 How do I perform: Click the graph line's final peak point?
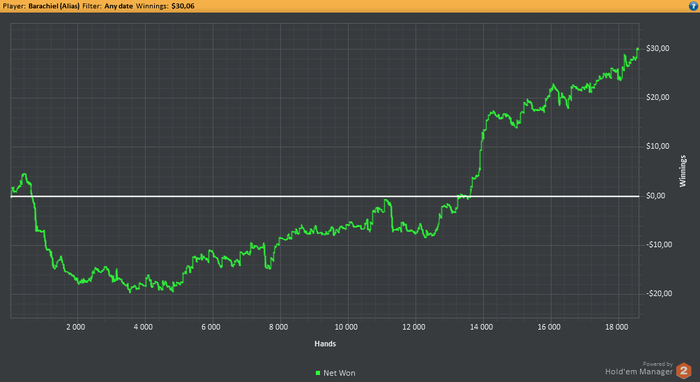[x=638, y=48]
